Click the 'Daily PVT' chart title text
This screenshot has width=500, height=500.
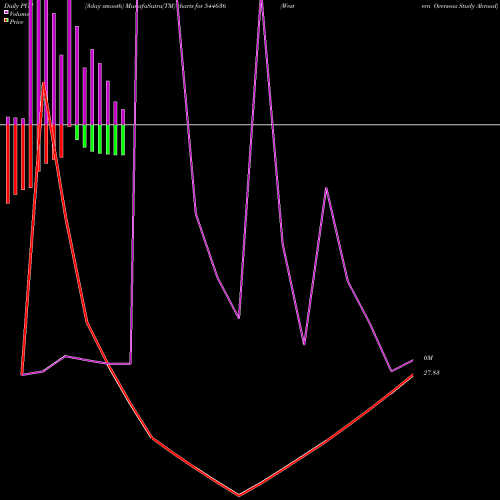[18, 6]
